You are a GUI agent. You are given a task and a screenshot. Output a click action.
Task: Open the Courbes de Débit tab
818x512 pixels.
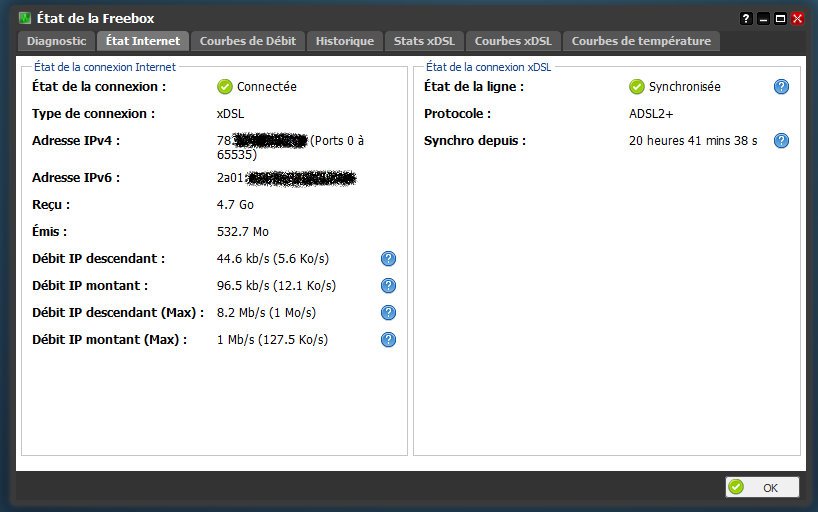248,41
